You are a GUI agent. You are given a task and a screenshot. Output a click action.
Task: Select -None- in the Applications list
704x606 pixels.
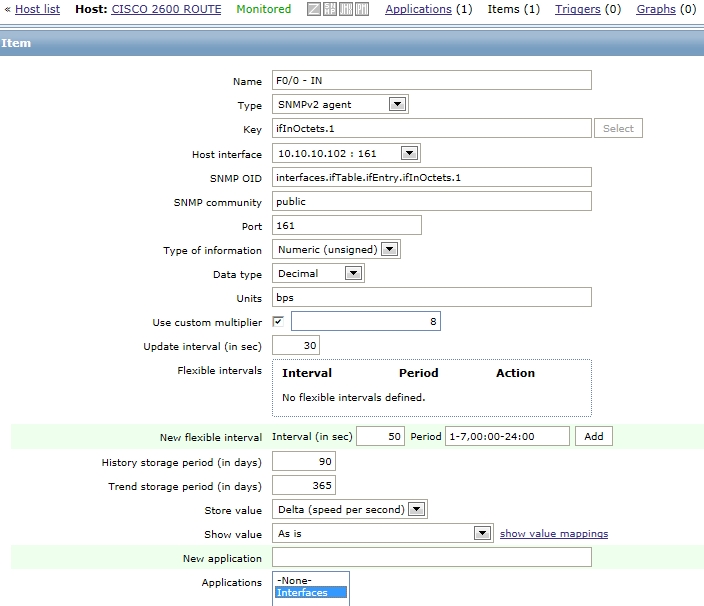pyautogui.click(x=311, y=580)
